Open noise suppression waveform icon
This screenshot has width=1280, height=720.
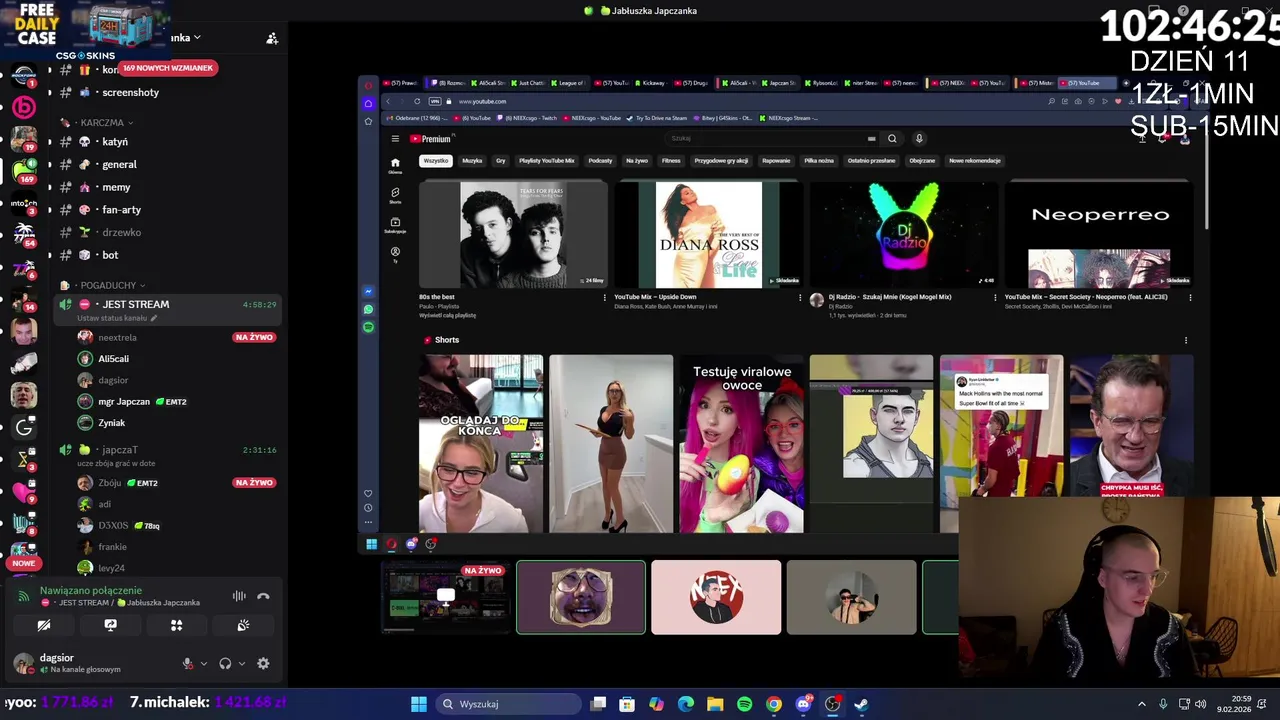point(239,596)
